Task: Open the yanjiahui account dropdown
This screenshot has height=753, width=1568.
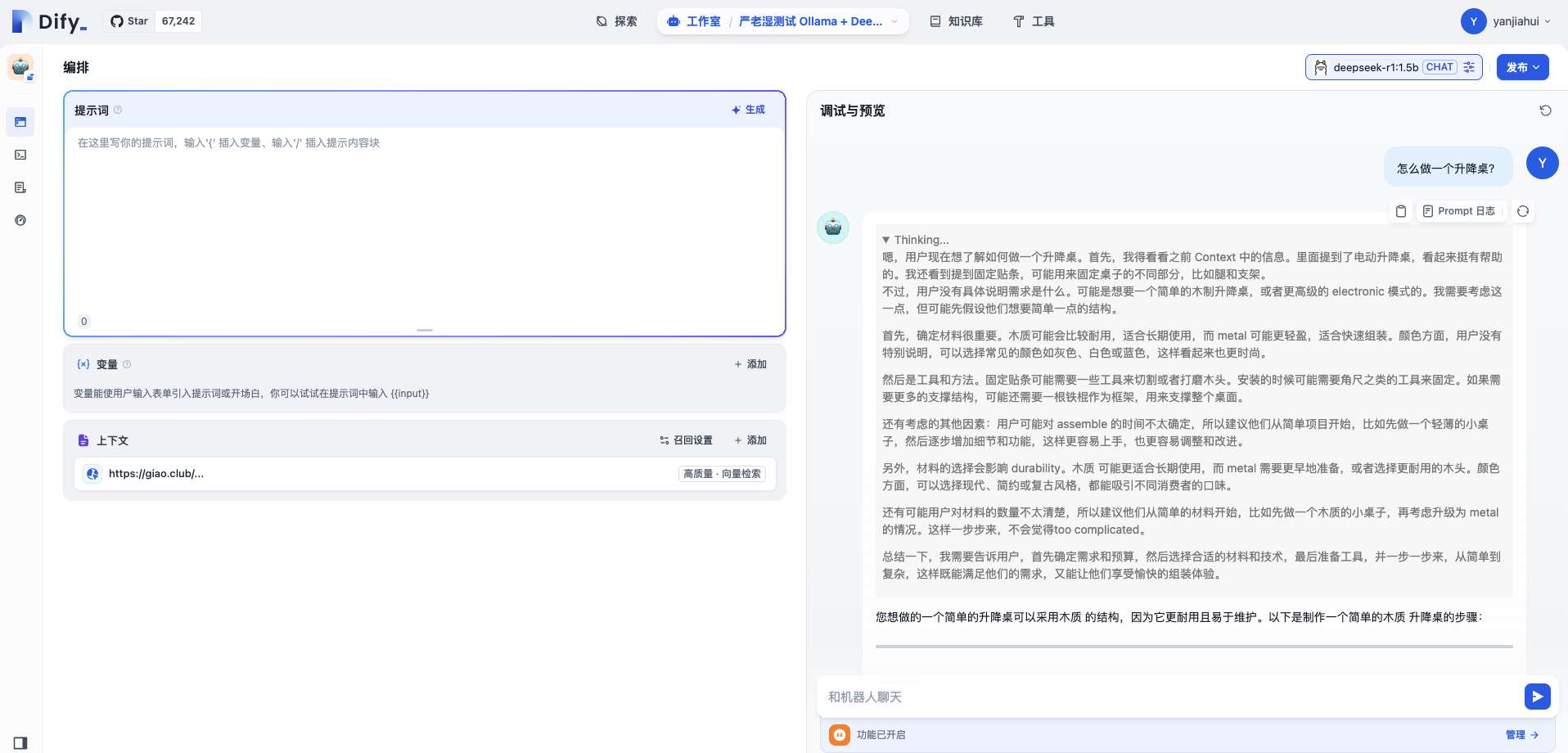Action: click(x=1506, y=21)
